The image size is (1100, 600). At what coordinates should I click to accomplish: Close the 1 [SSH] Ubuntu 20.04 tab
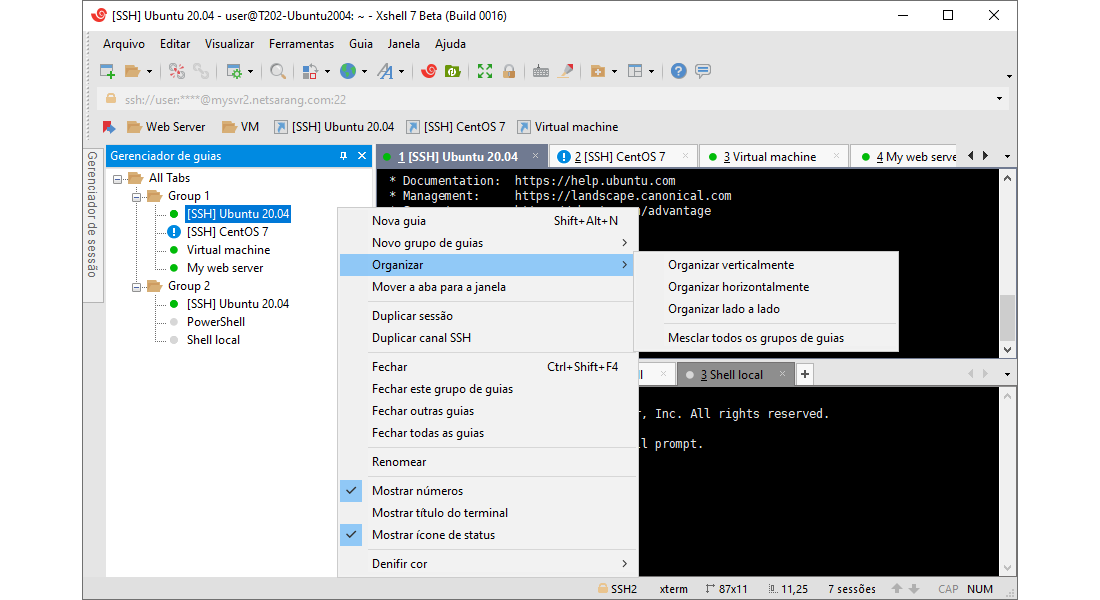tap(535, 156)
